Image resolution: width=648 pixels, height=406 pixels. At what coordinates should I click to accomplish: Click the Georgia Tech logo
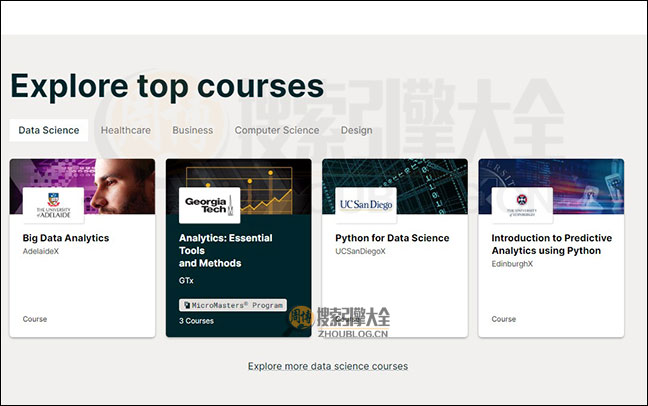[x=210, y=205]
